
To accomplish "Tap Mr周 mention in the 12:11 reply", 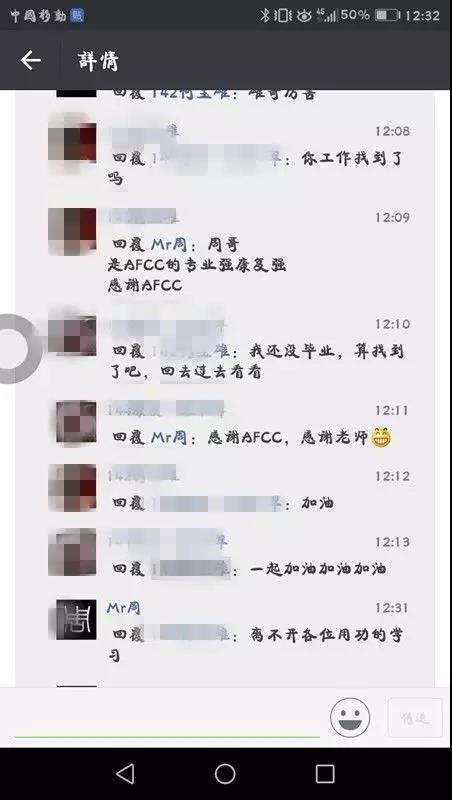I will [169, 438].
